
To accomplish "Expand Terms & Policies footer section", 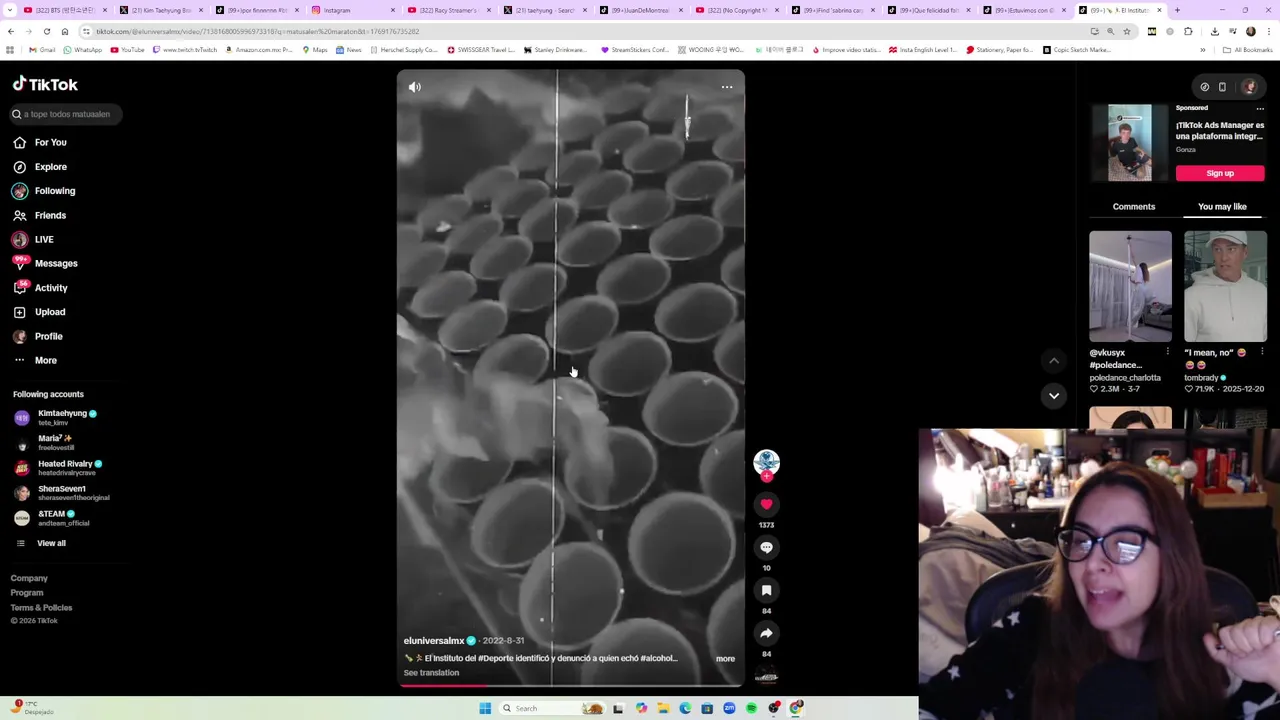I will pyautogui.click(x=41, y=608).
